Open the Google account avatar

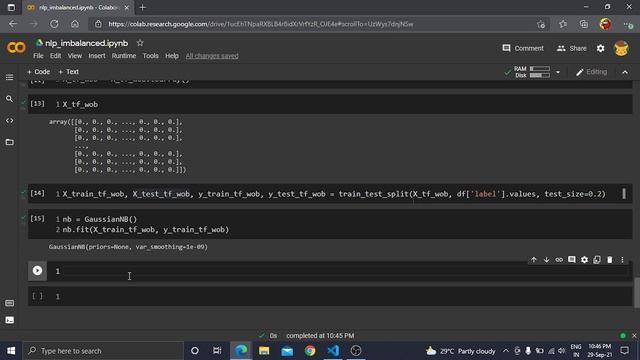click(621, 48)
